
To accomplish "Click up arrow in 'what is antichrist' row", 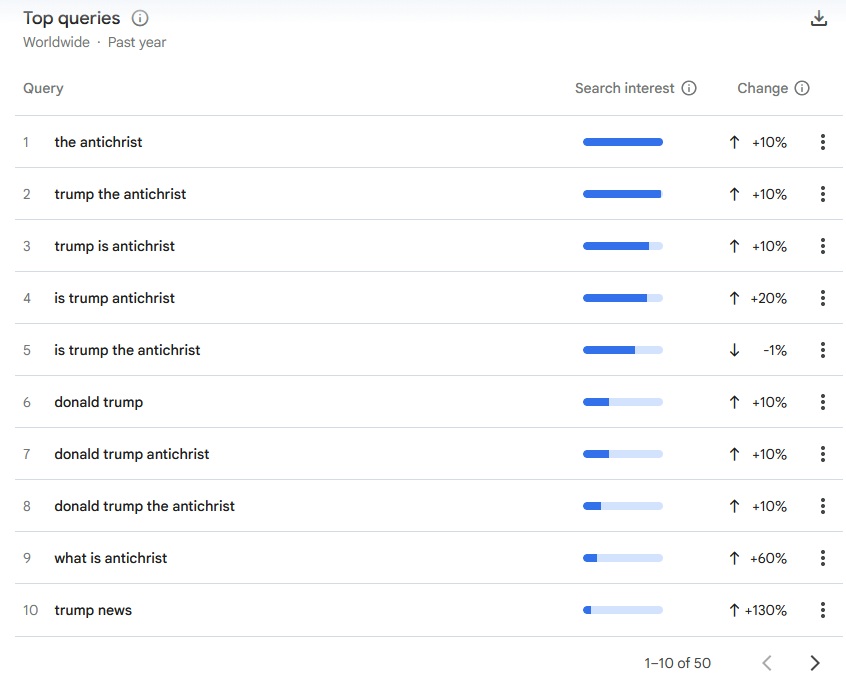I will [x=734, y=558].
